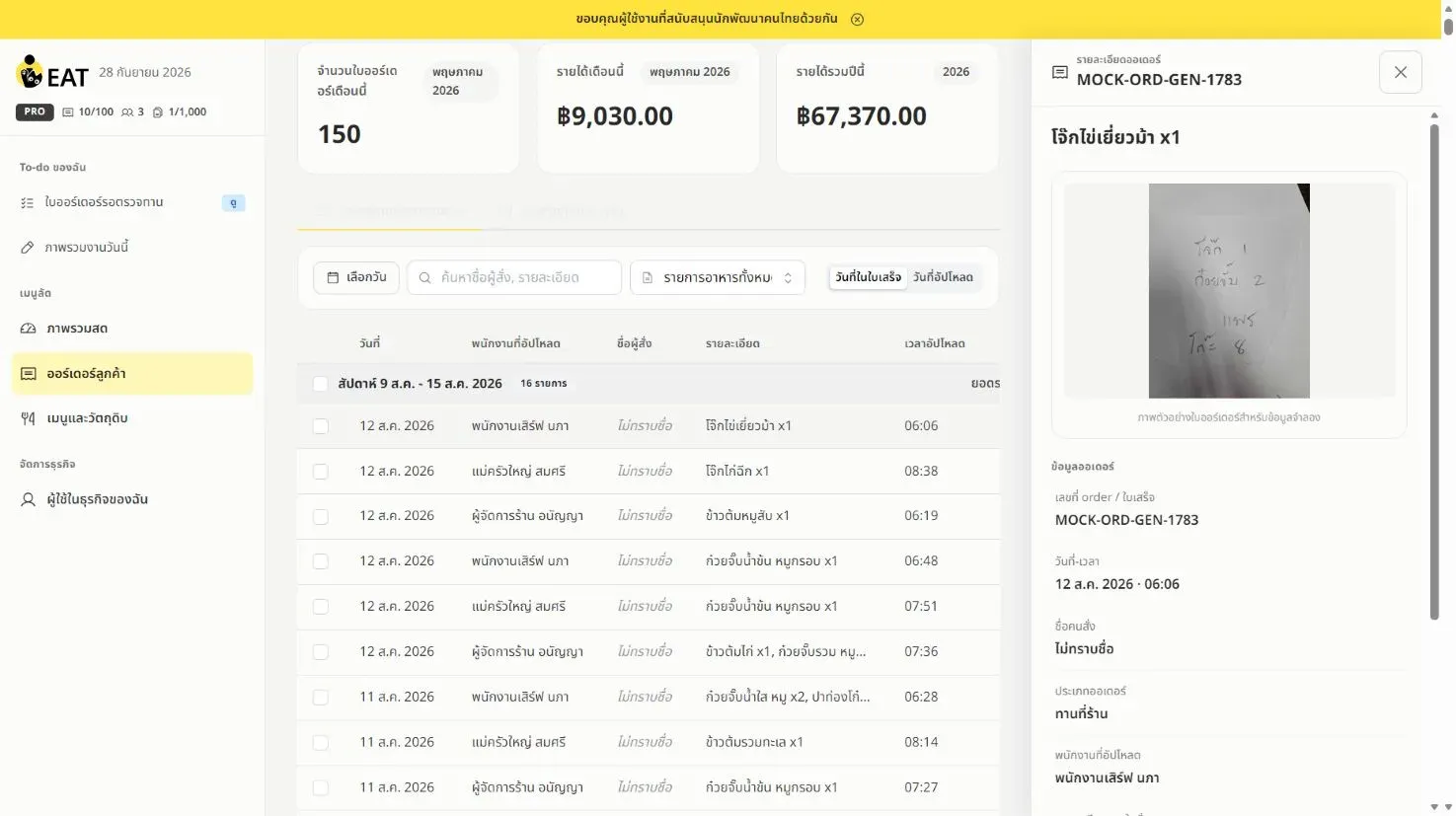Open ใบออร์เดอร์รอตรวจทาน to-do item
Screen dimensions: 1456x816
[x=132, y=202]
